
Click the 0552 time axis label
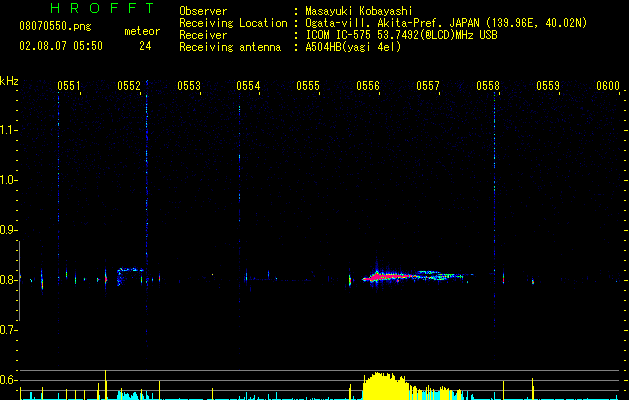tap(129, 86)
